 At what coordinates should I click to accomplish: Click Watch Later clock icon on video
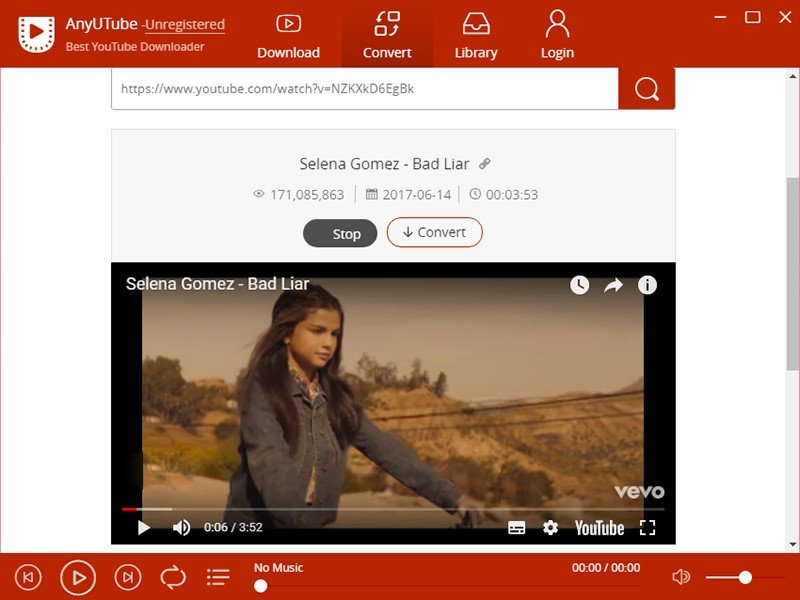(x=579, y=285)
